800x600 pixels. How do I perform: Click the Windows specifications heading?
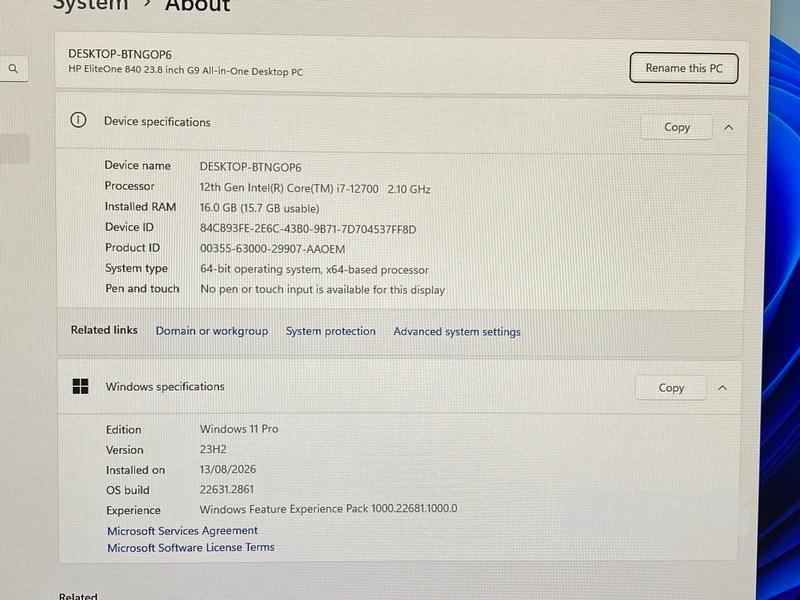tap(165, 387)
